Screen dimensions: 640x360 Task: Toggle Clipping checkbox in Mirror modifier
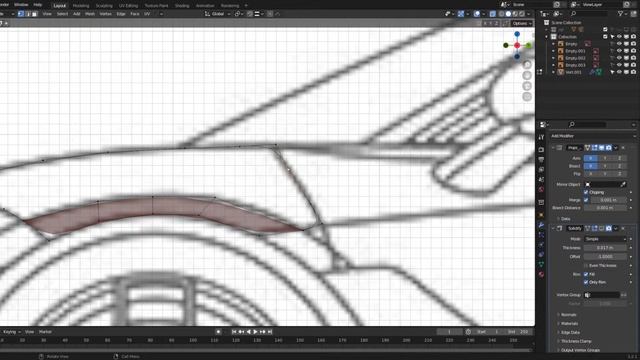pyautogui.click(x=586, y=192)
